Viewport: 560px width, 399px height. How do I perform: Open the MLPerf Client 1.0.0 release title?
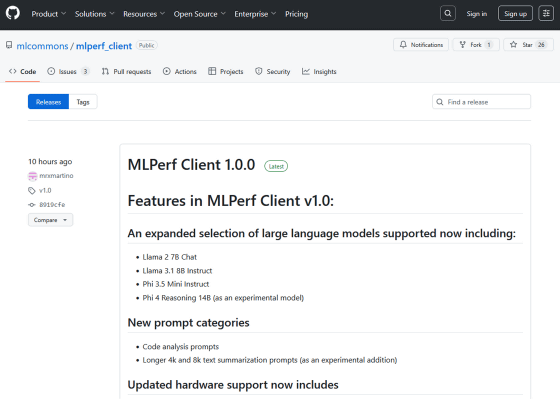coord(191,165)
